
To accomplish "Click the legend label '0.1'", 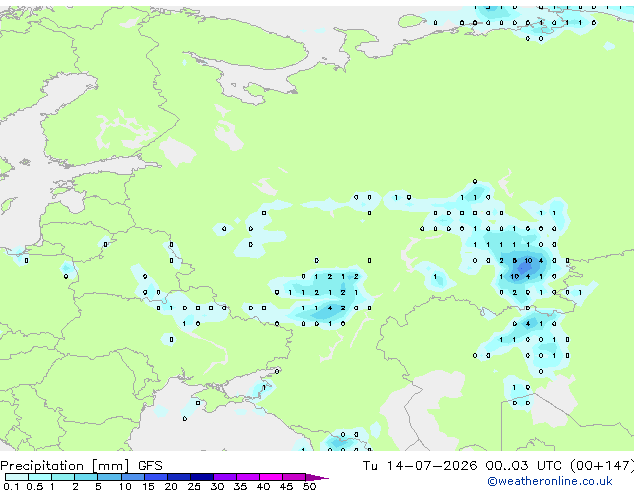I will (x=11, y=486).
